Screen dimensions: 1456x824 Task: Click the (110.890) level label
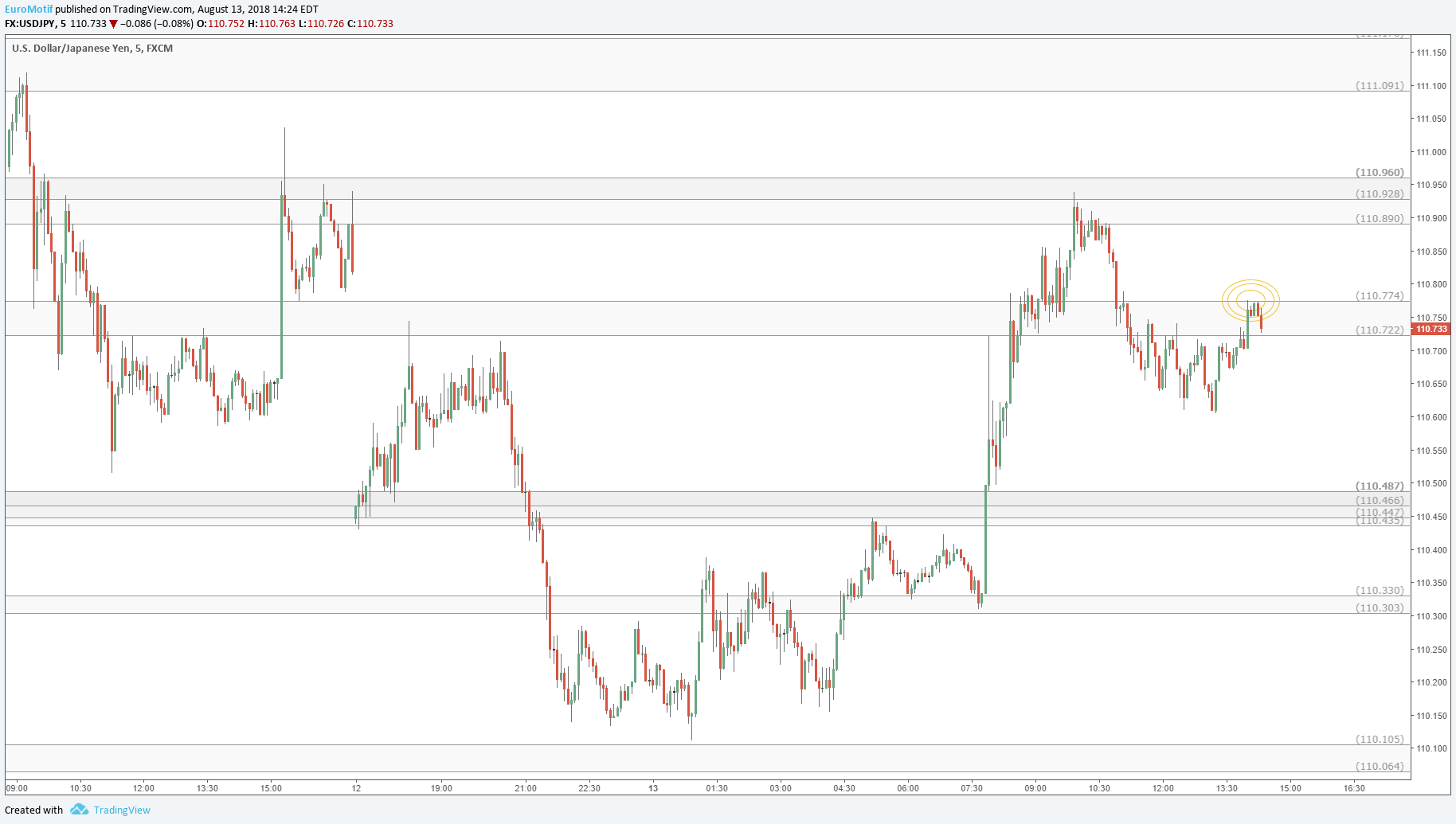point(1380,218)
